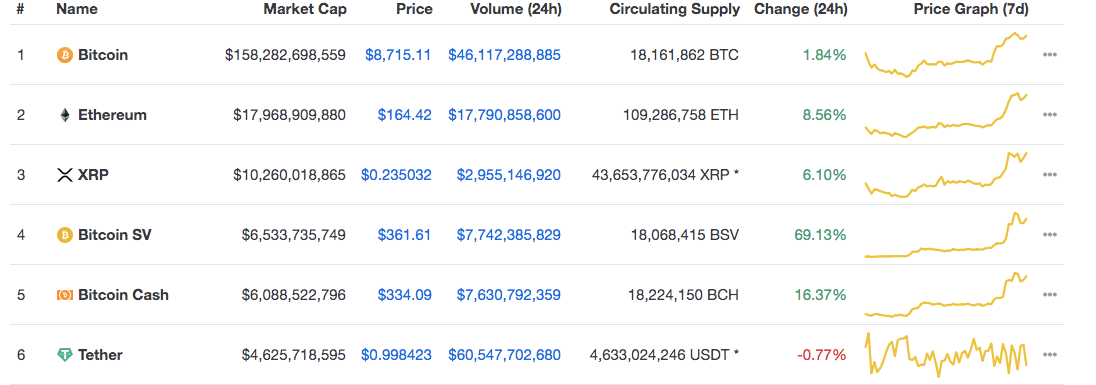1096x385 pixels.
Task: Click the Ethereum diamond logo icon
Action: [x=64, y=115]
